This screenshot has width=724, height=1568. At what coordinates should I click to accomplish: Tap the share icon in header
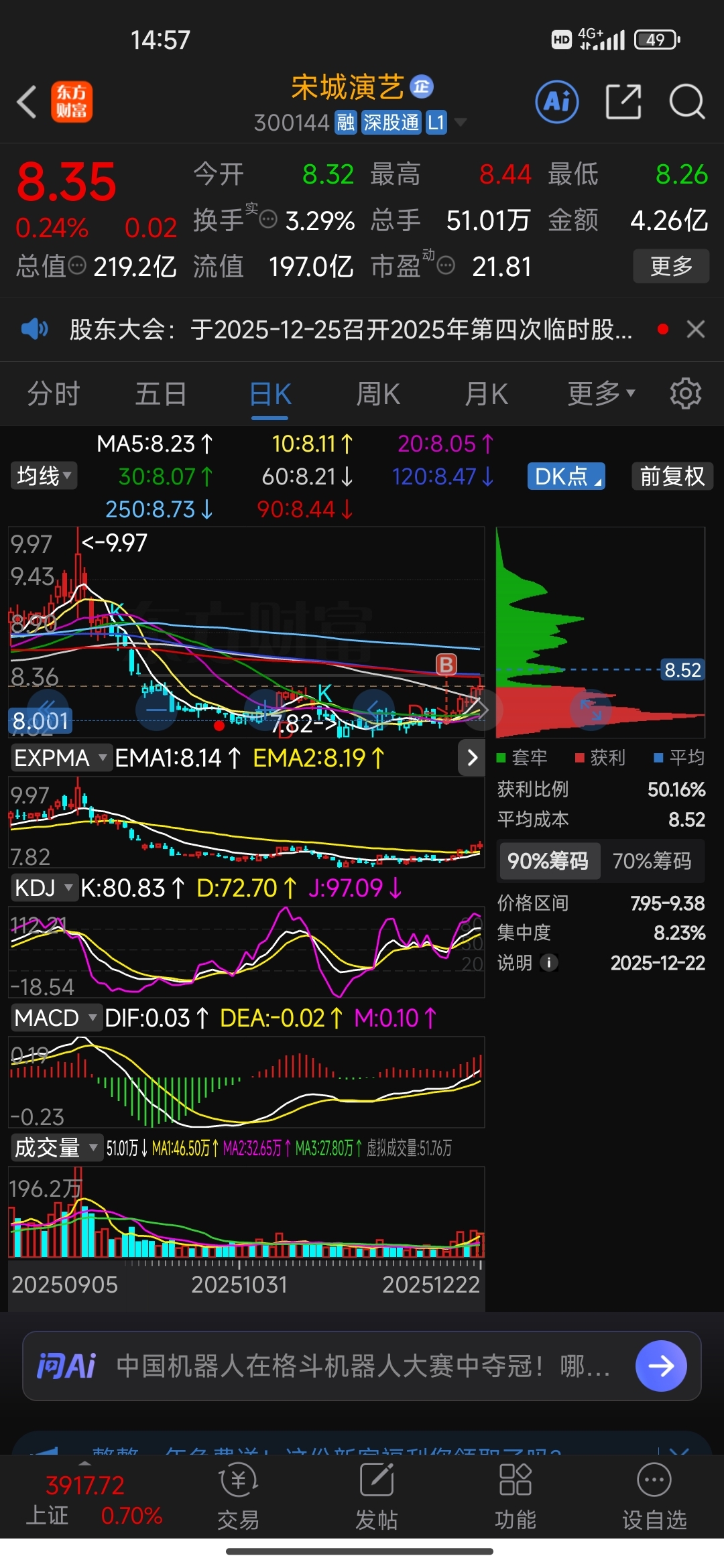coord(623,102)
